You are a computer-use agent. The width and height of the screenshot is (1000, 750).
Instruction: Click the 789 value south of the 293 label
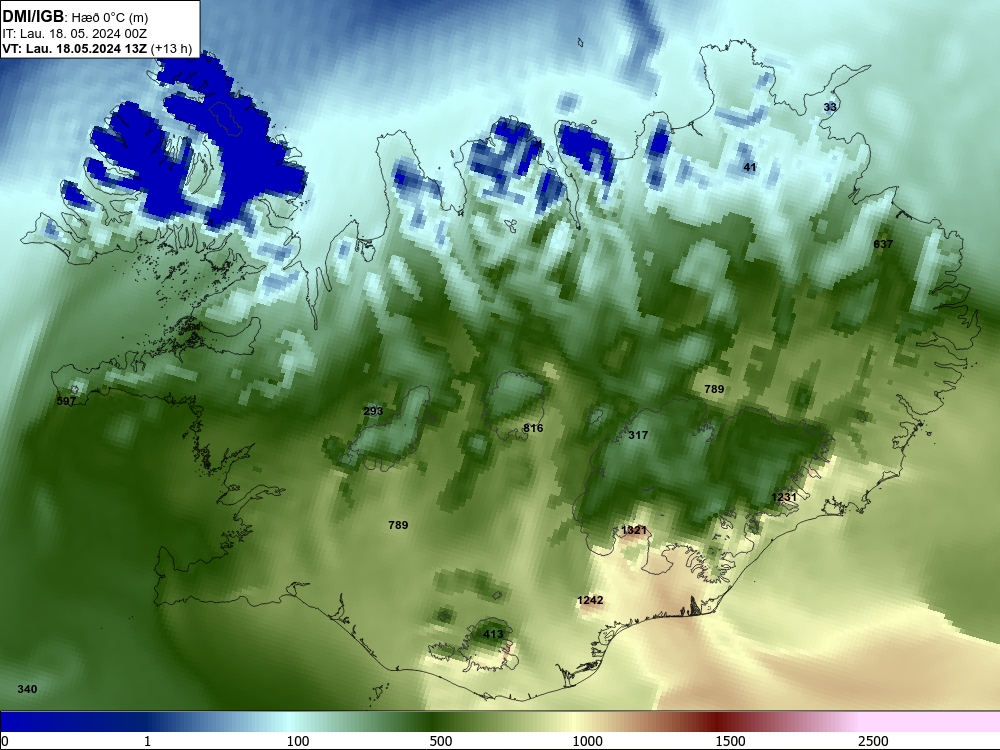coord(399,525)
